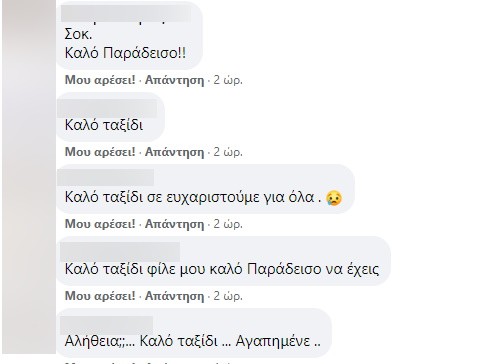Viewport: 492px width, 364px height.
Task: Click the blurred avatar column beside comments
Action: tap(29, 177)
